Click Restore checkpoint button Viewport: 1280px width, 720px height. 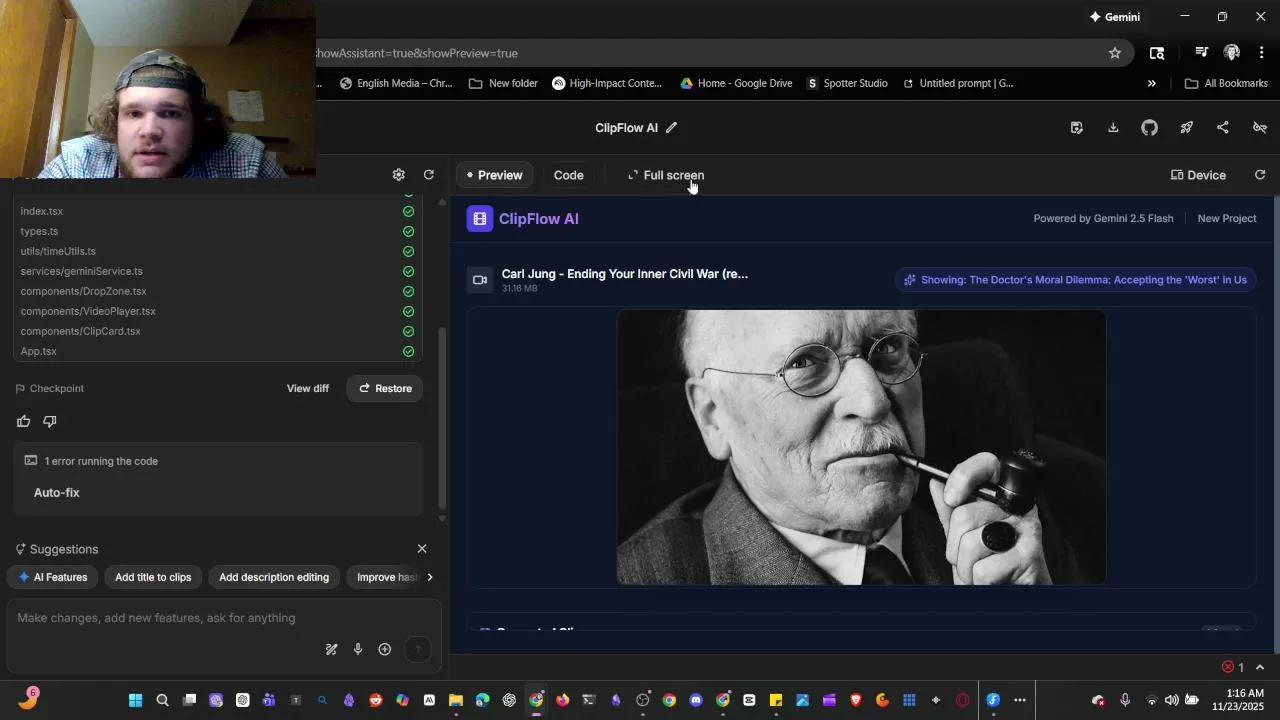(385, 388)
